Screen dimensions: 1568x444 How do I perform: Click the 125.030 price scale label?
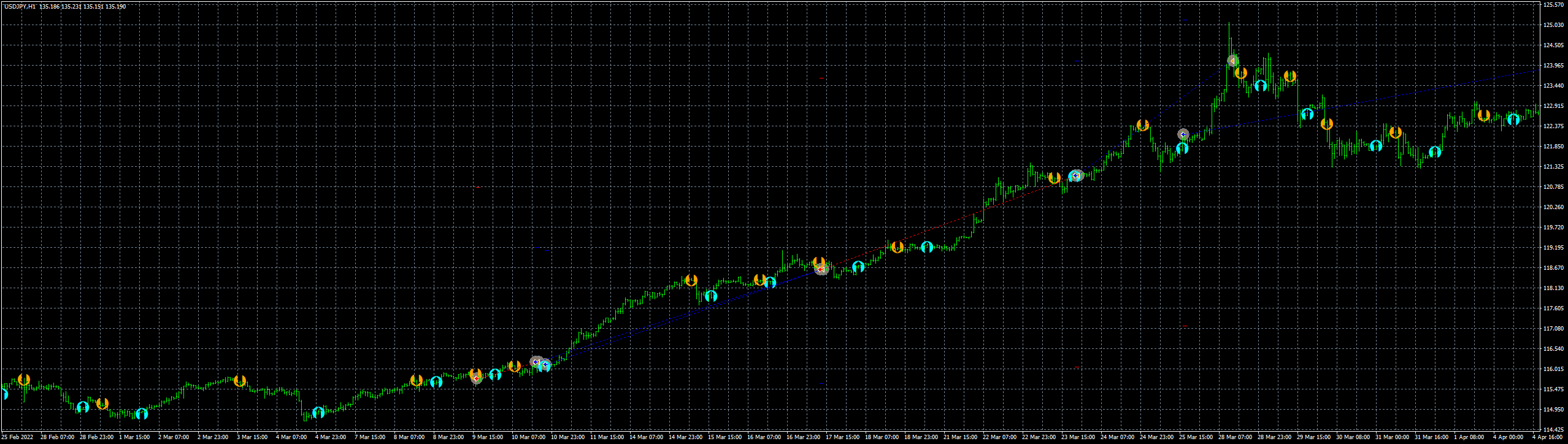point(1553,25)
